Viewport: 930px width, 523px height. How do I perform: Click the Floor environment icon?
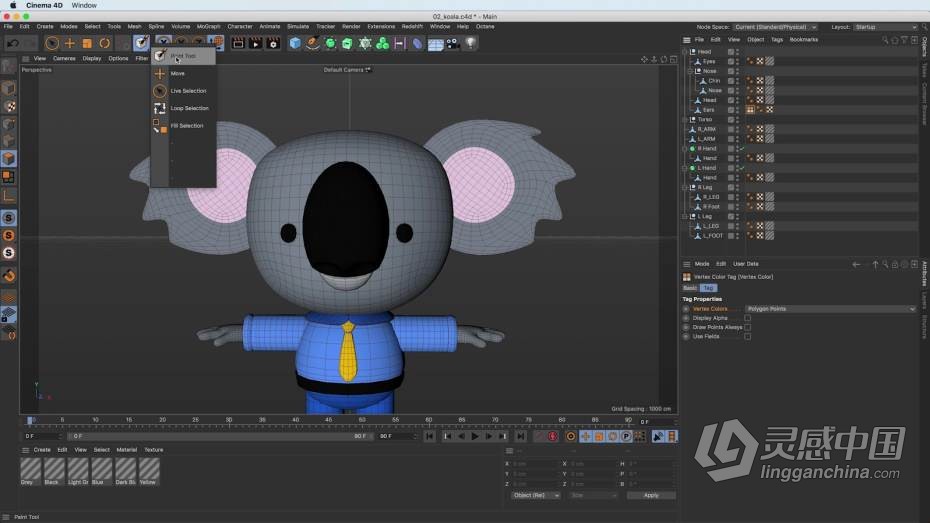pyautogui.click(x=435, y=44)
